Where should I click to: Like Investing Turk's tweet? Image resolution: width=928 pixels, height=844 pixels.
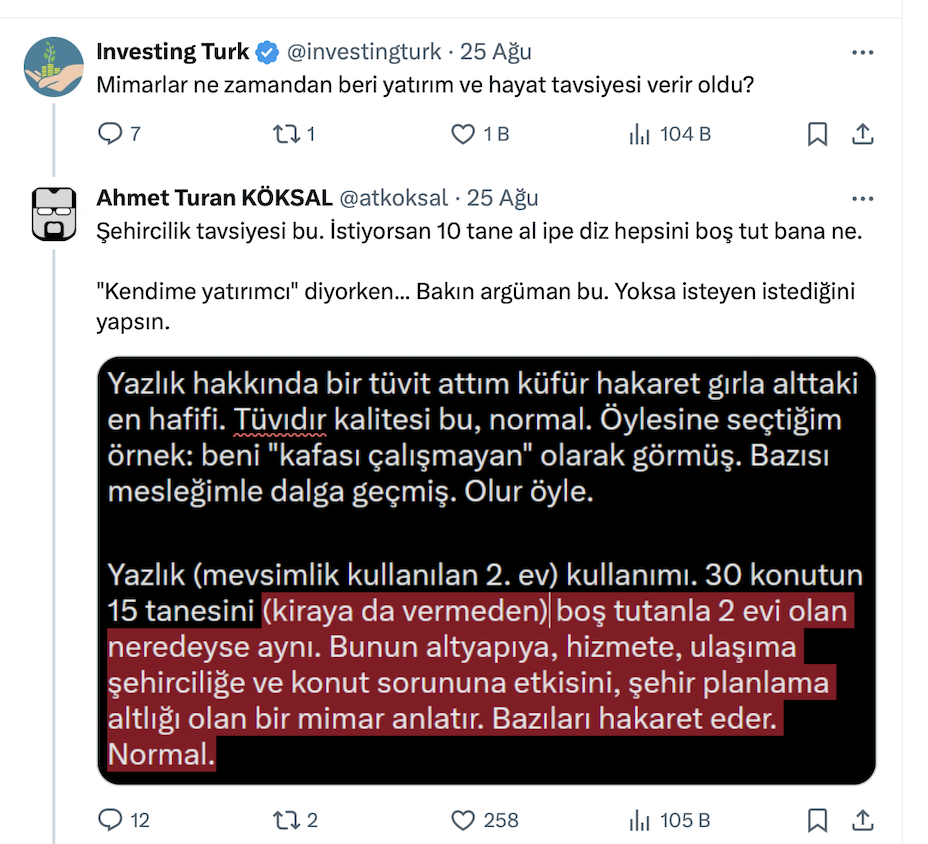(462, 133)
